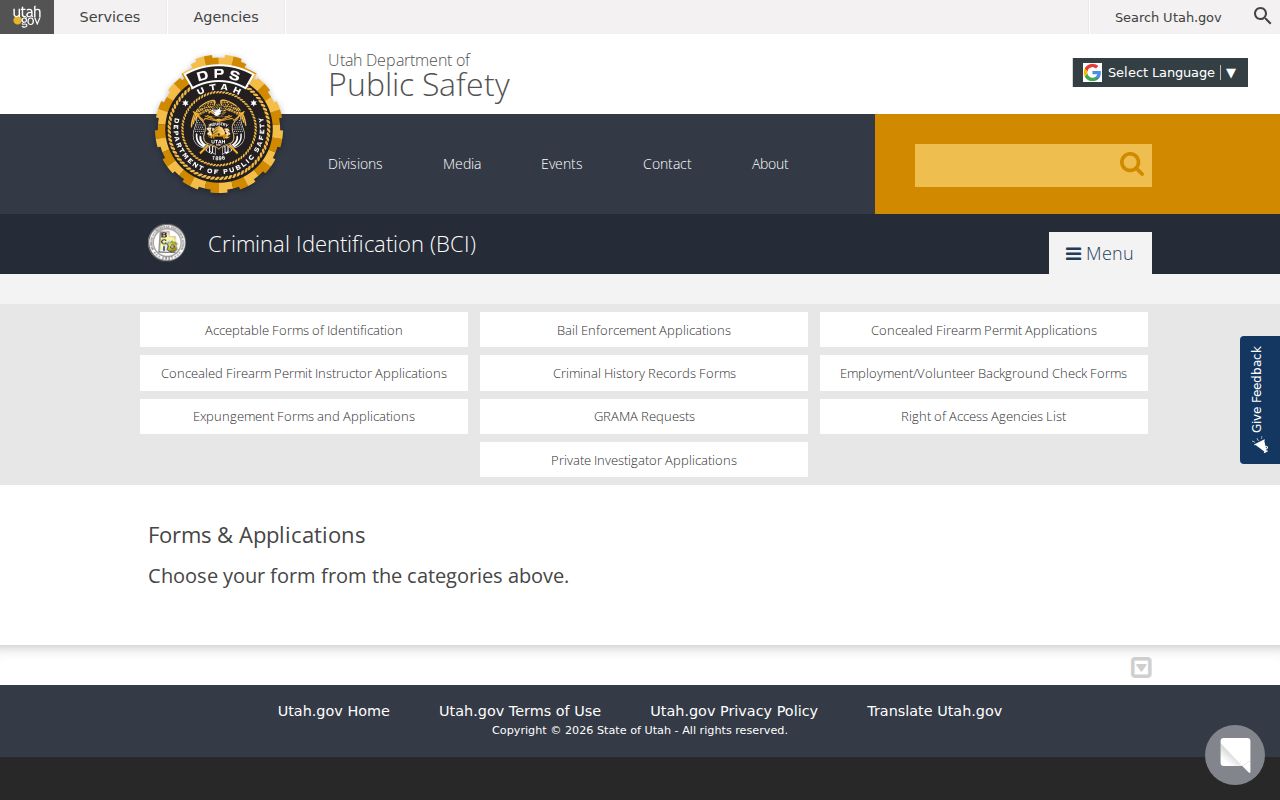
Task: Open the chat bubble icon
Action: tap(1235, 755)
